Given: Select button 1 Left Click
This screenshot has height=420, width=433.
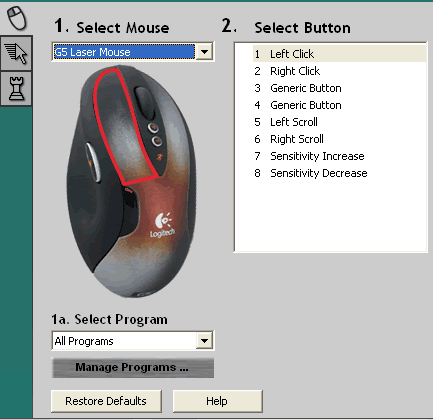Looking at the screenshot, I should pyautogui.click(x=339, y=54).
